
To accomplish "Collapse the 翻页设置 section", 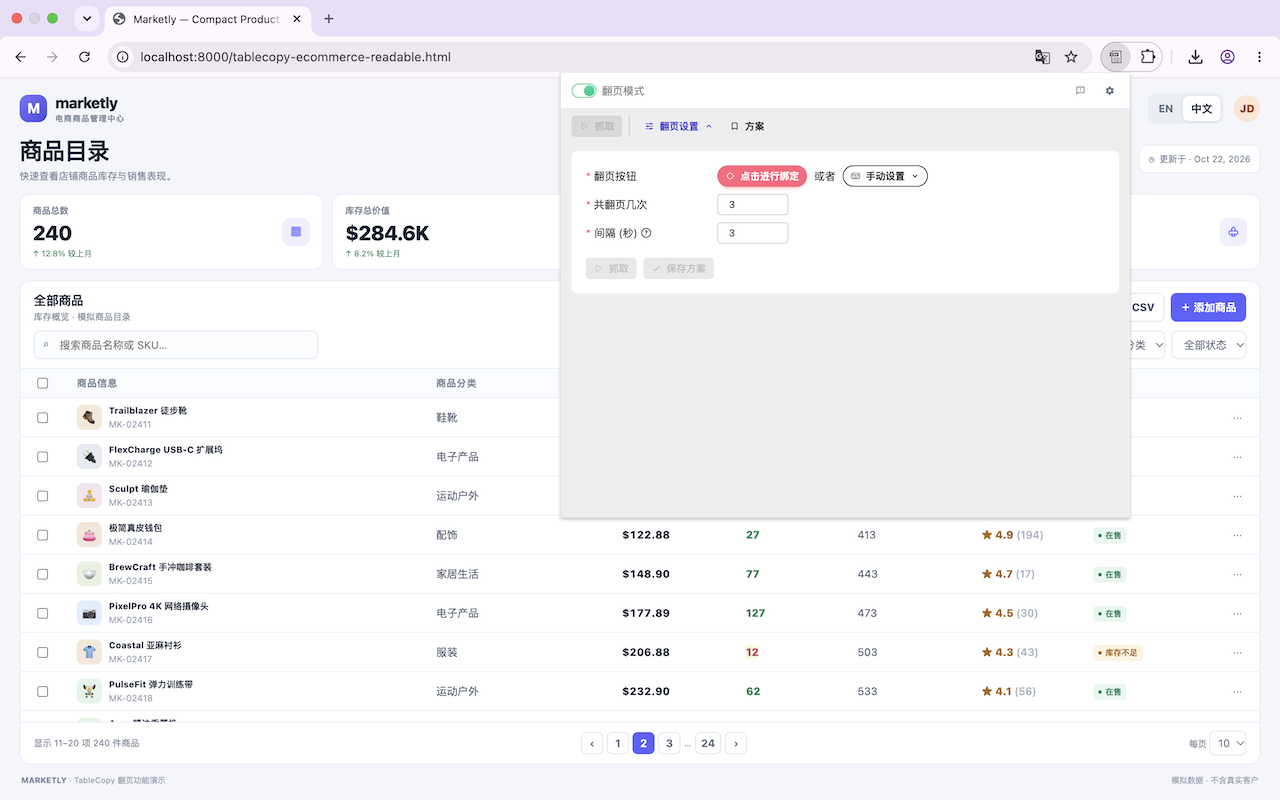I will 678,127.
